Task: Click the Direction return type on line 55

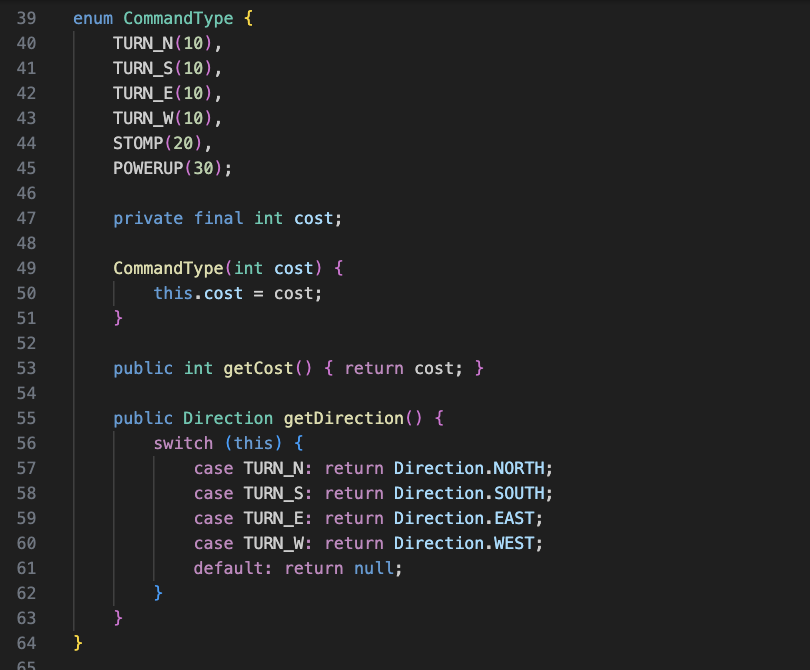Action: click(228, 419)
